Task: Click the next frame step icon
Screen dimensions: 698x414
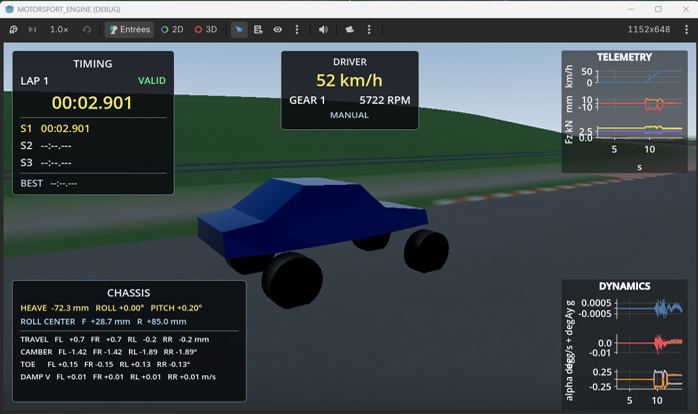Action: (32, 29)
